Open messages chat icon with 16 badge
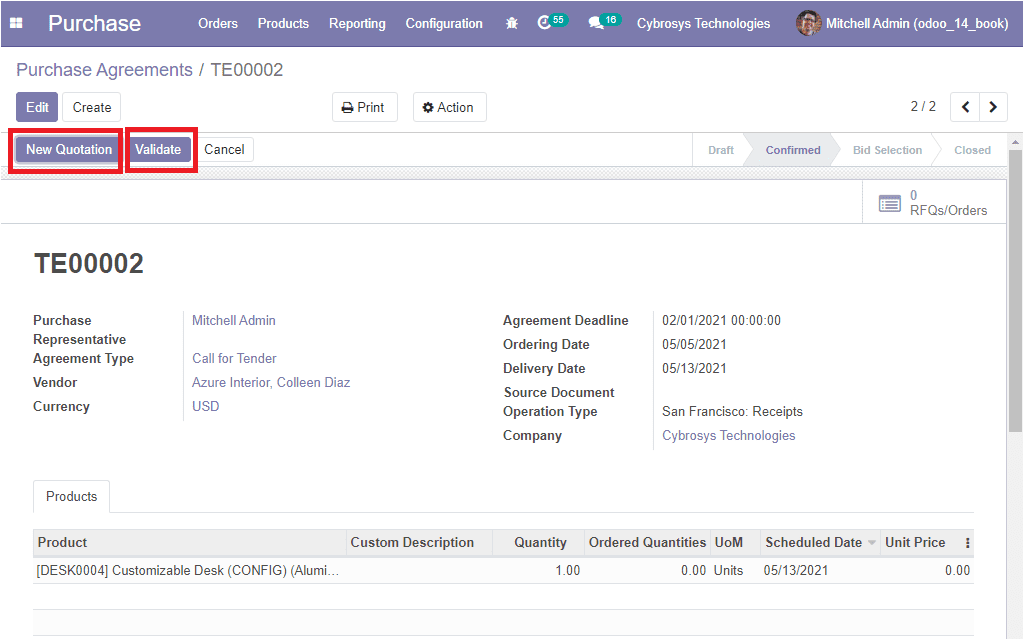Viewport: 1024px width, 640px height. click(597, 22)
